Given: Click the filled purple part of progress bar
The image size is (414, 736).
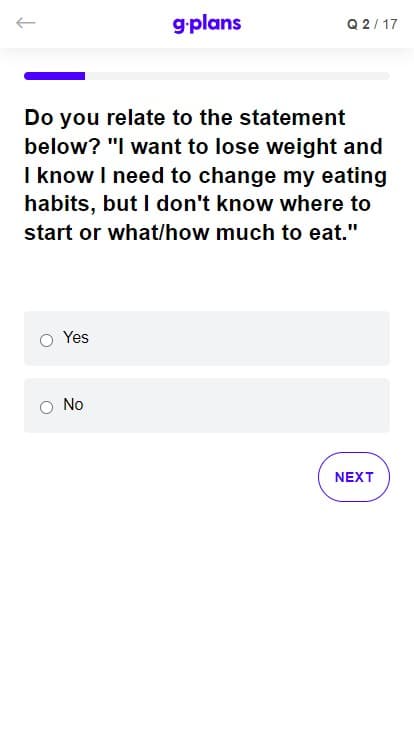Looking at the screenshot, I should (54, 76).
